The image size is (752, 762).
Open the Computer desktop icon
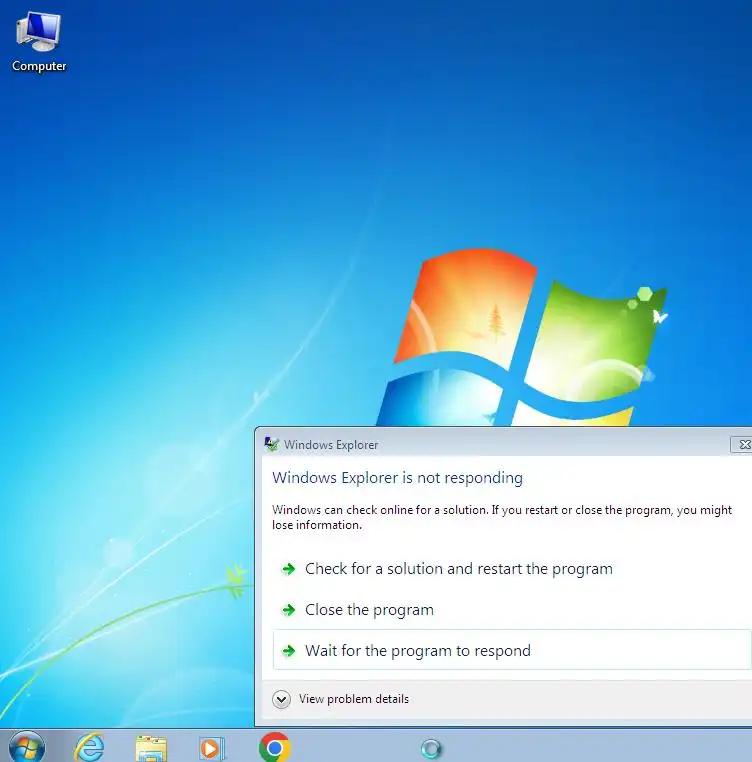pyautogui.click(x=38, y=42)
